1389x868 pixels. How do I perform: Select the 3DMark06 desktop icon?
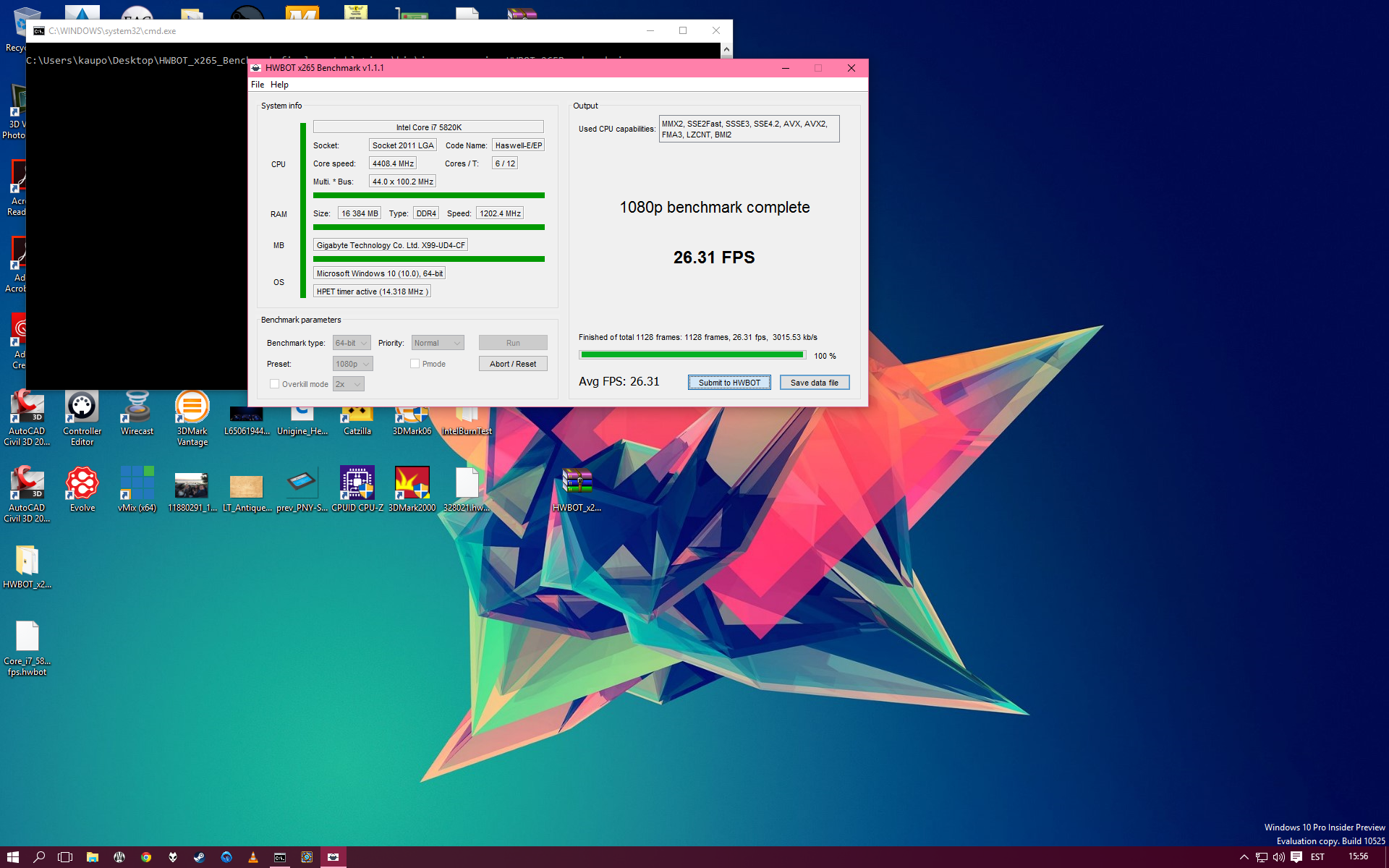tap(412, 421)
